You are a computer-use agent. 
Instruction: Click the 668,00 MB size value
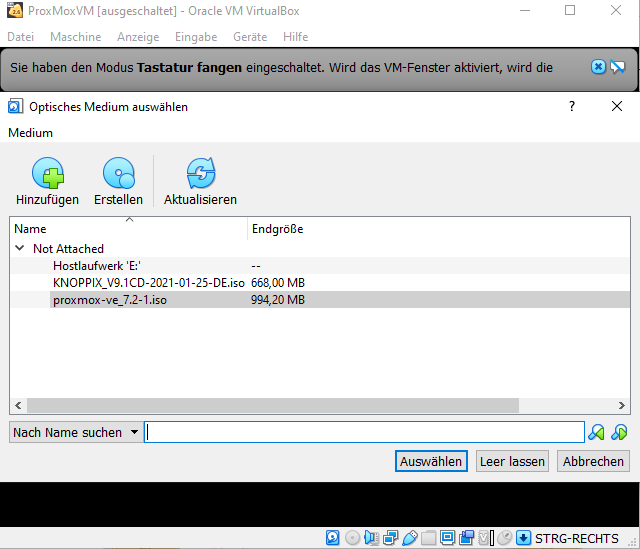(x=278, y=282)
